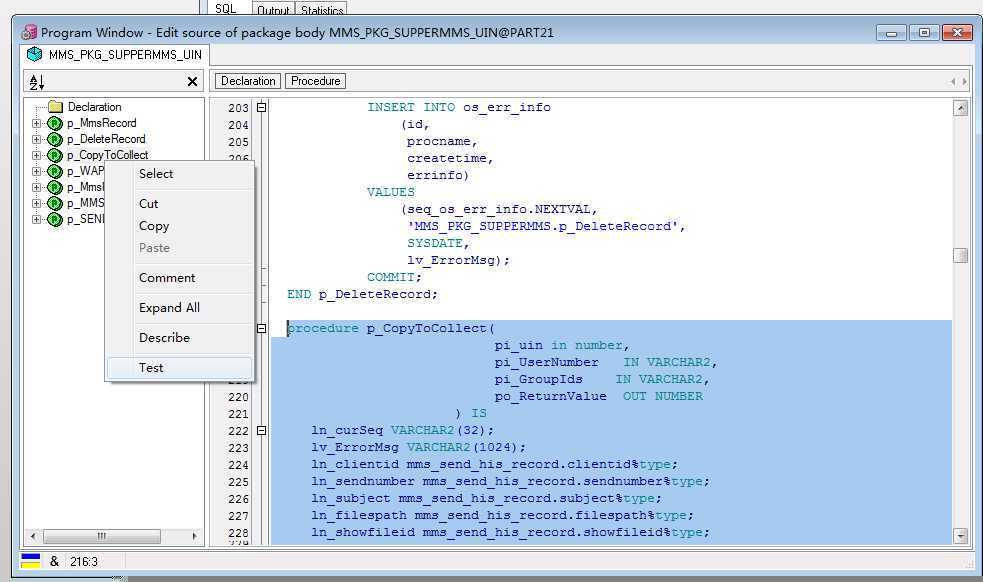Click the tree panel scroll left arrow
This screenshot has height=582, width=983.
click(x=33, y=536)
